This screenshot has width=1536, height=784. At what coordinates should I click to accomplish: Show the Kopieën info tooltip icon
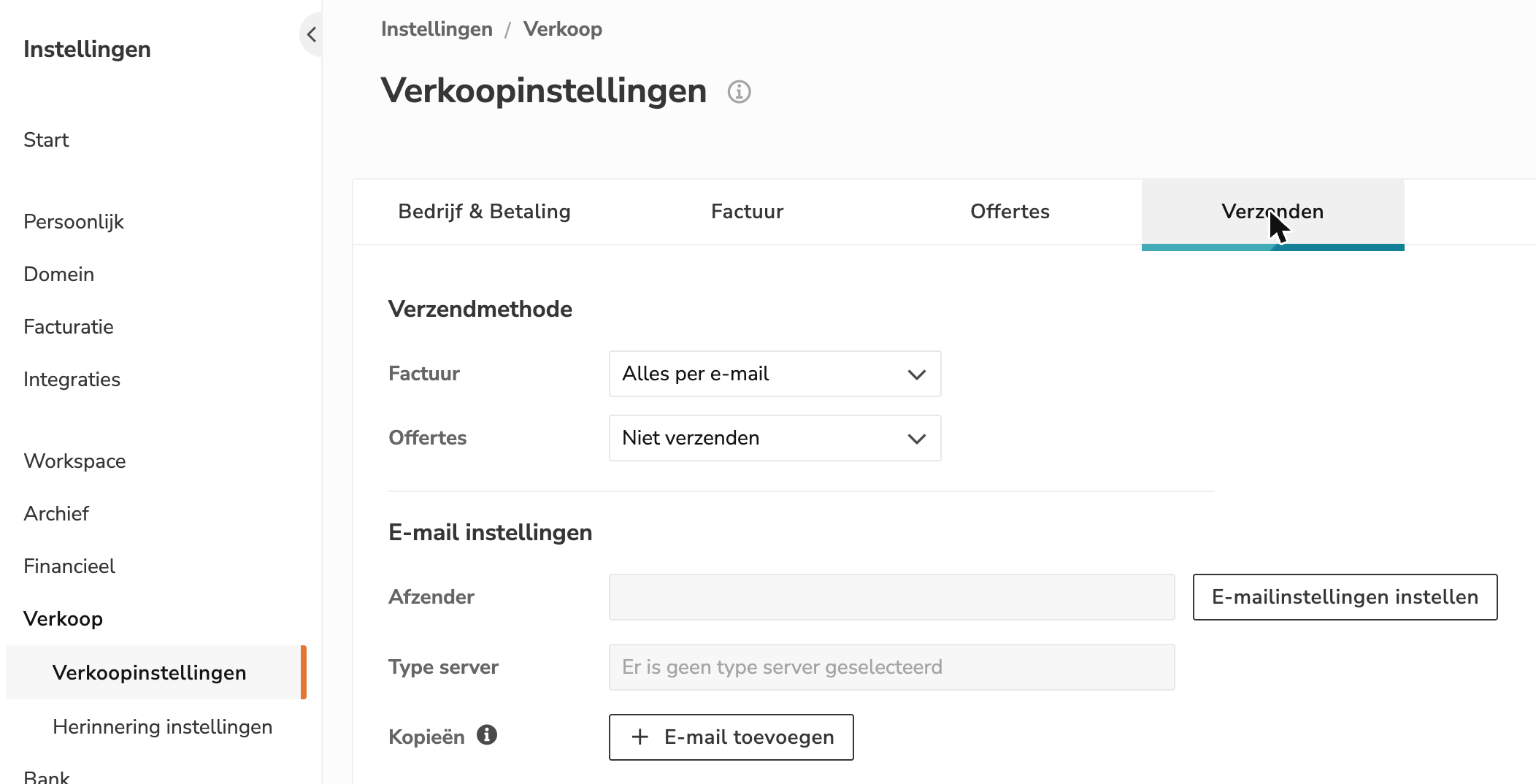pos(487,736)
